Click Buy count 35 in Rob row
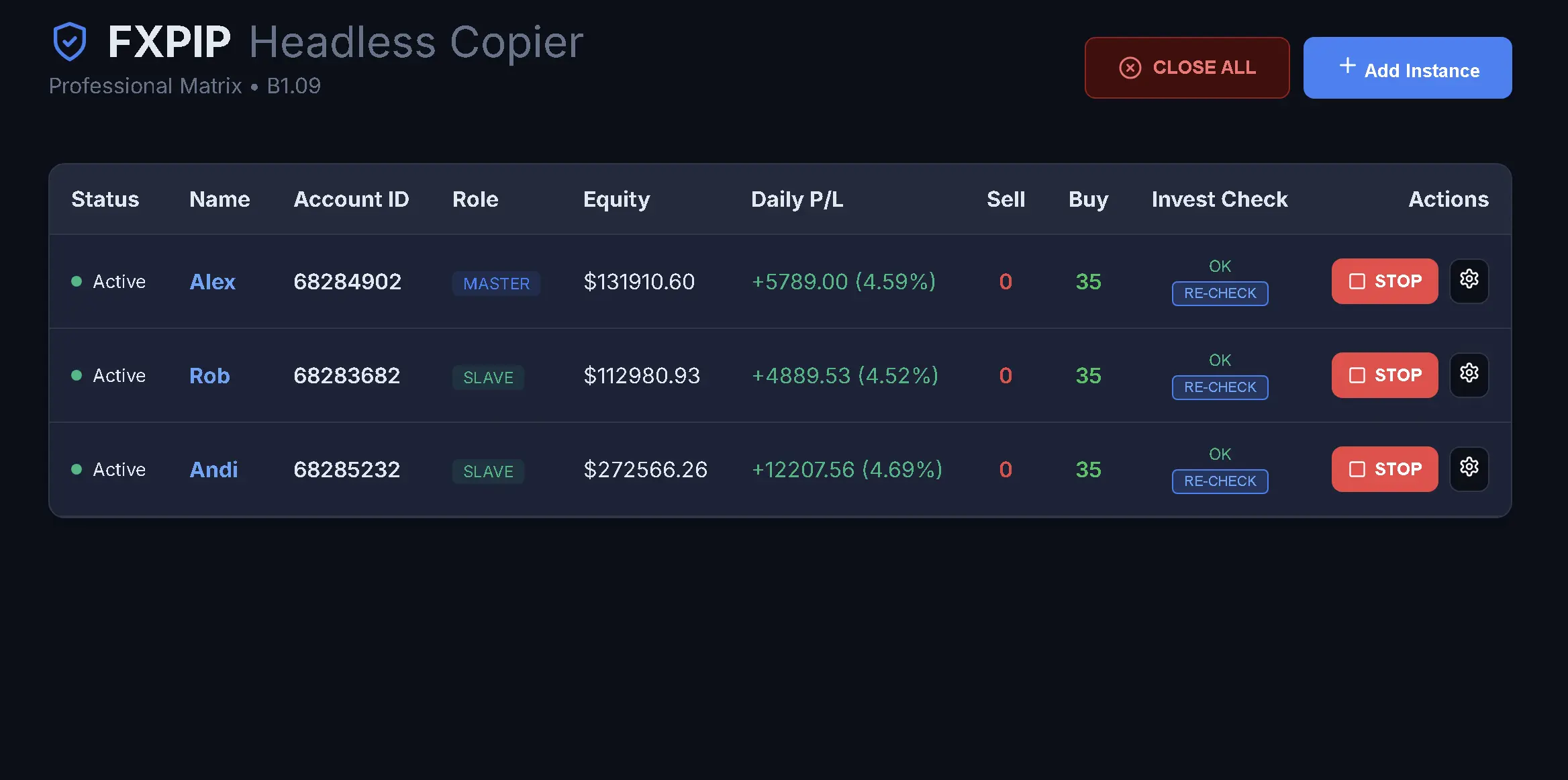 click(x=1088, y=375)
